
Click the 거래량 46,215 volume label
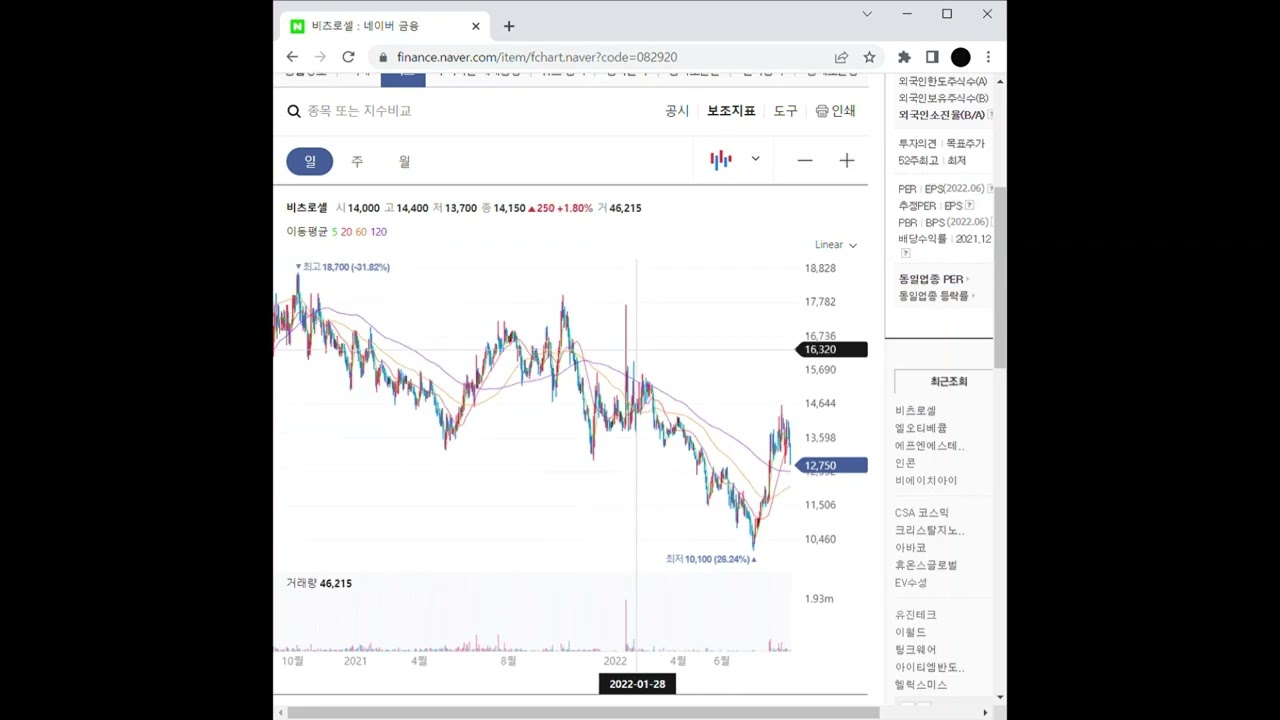pos(319,583)
